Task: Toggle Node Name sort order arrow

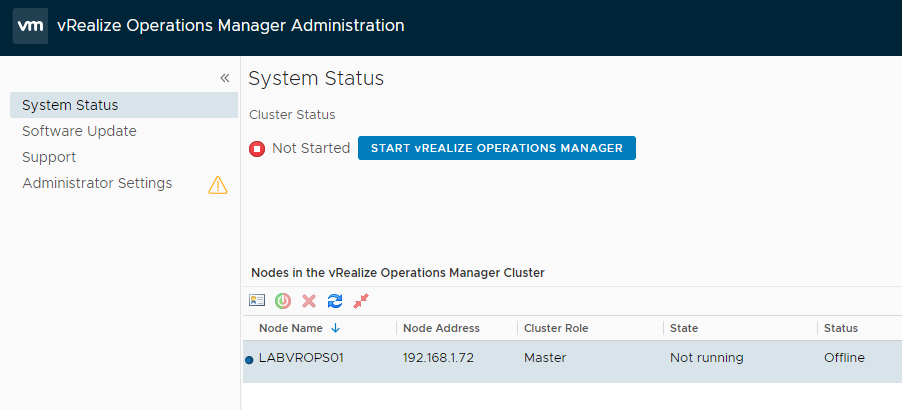Action: (x=335, y=328)
